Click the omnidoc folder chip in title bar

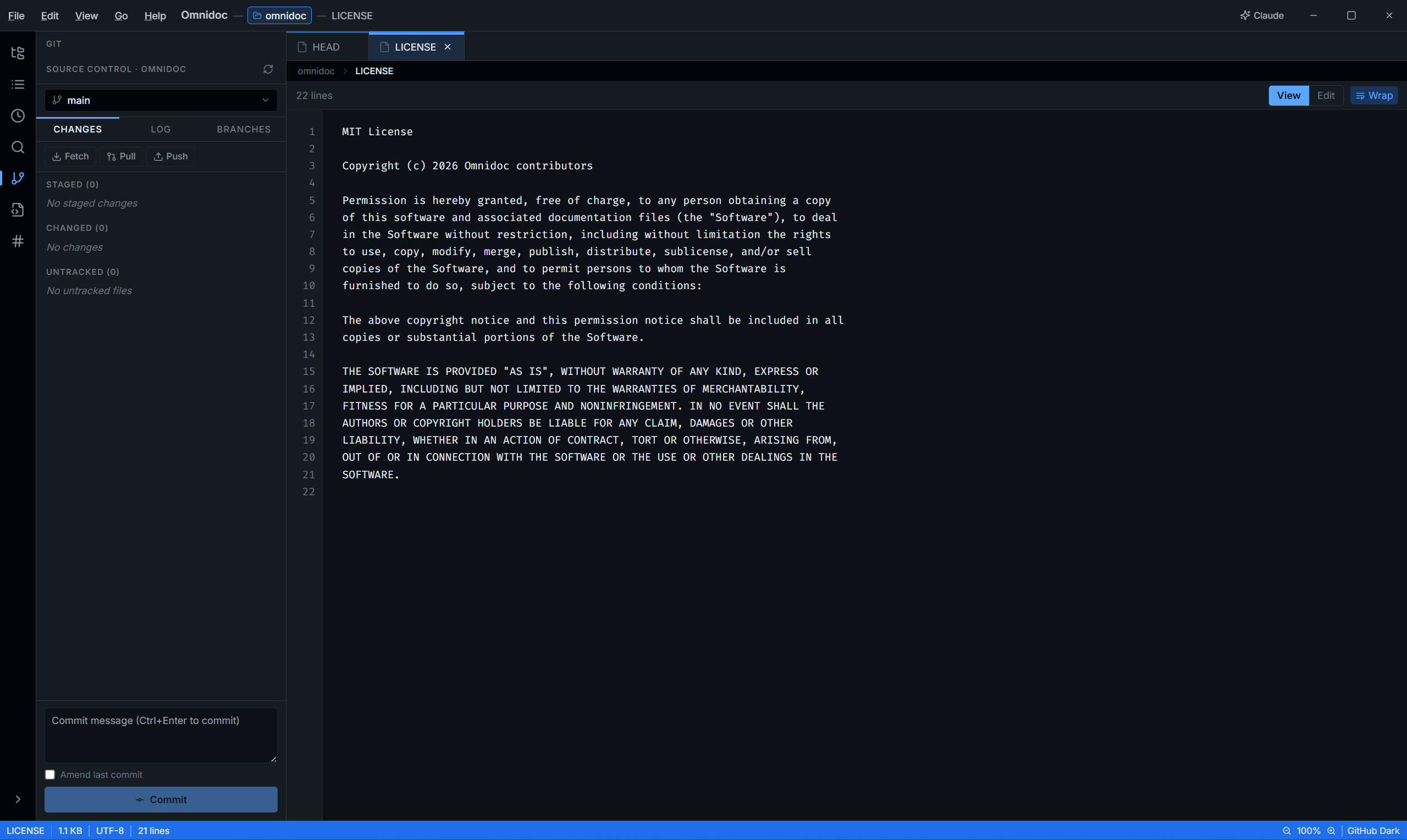pos(279,16)
